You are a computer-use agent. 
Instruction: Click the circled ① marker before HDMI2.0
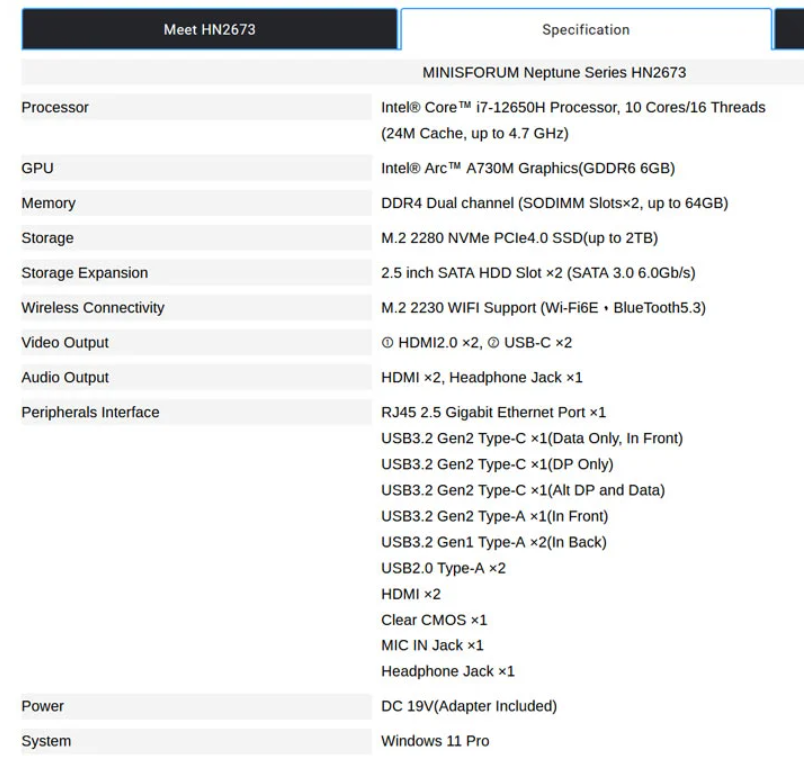coord(386,342)
